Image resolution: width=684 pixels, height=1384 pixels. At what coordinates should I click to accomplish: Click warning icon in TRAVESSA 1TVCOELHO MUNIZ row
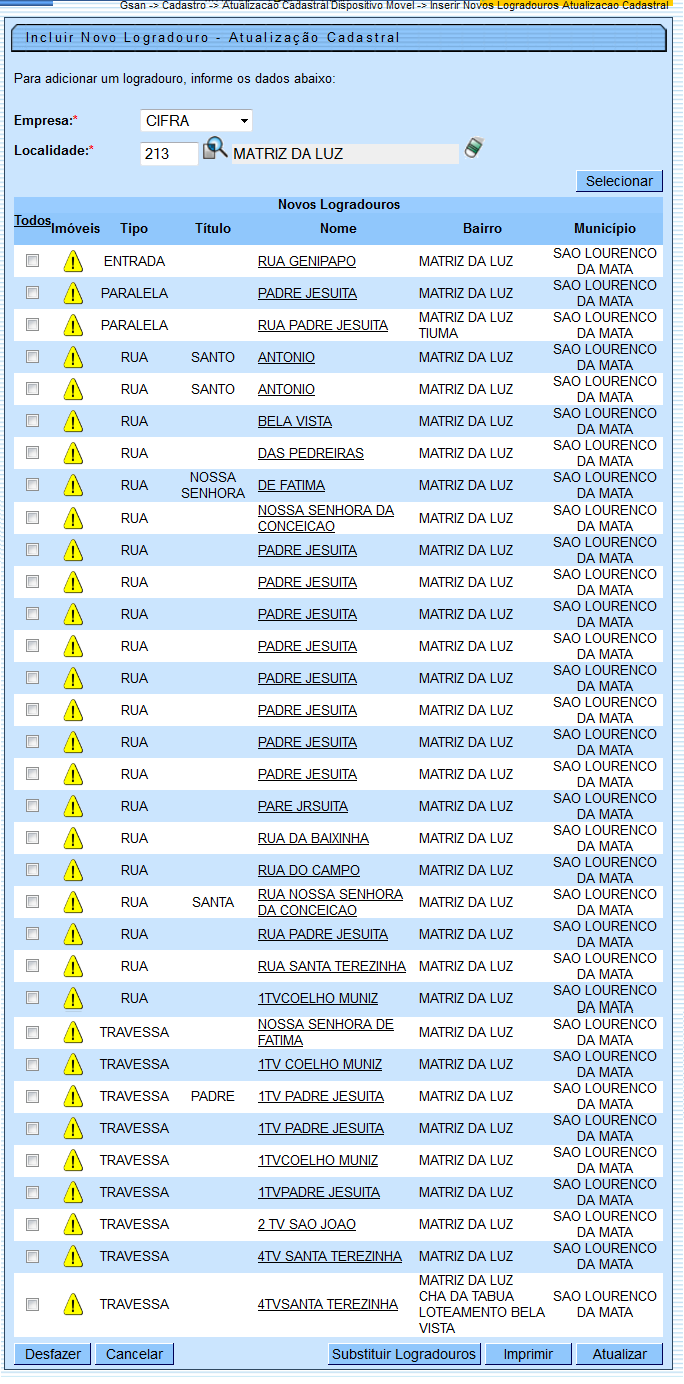(73, 1160)
